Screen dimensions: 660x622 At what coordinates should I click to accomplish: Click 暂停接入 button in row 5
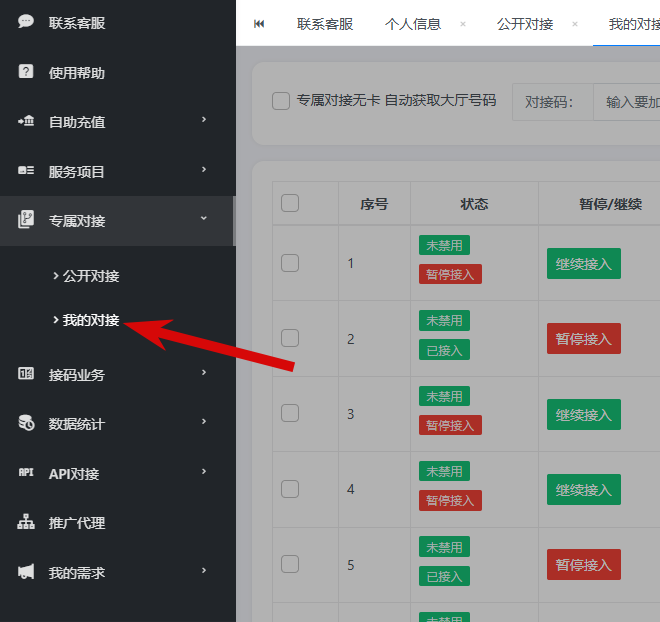point(584,564)
